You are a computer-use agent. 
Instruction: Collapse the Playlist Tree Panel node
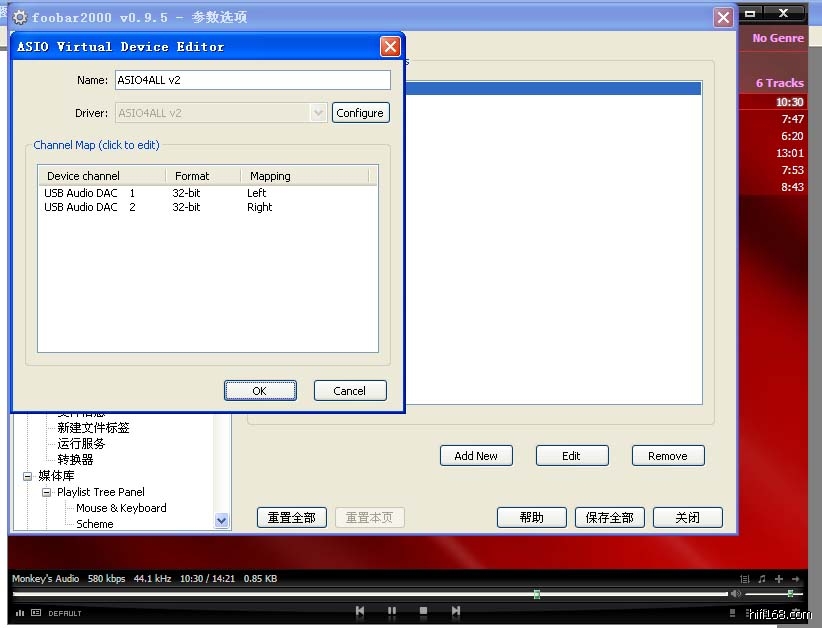pyautogui.click(x=47, y=492)
